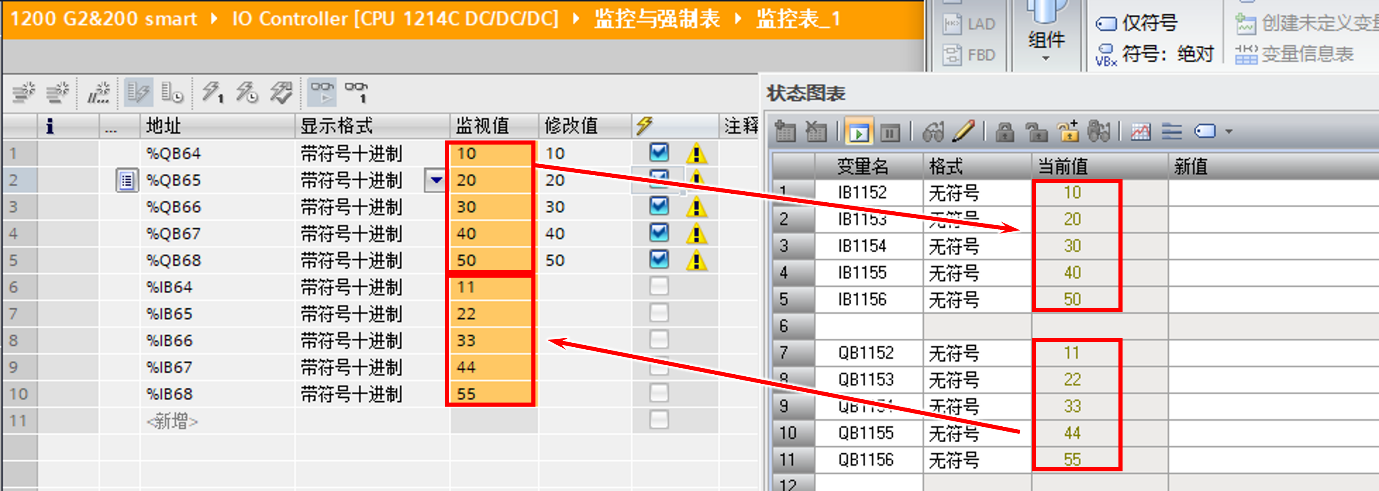The image size is (1379, 491).
Task: Click the IO Controller [CPU 1214C DC/DC/DC] breadcrumb
Action: 393,18
